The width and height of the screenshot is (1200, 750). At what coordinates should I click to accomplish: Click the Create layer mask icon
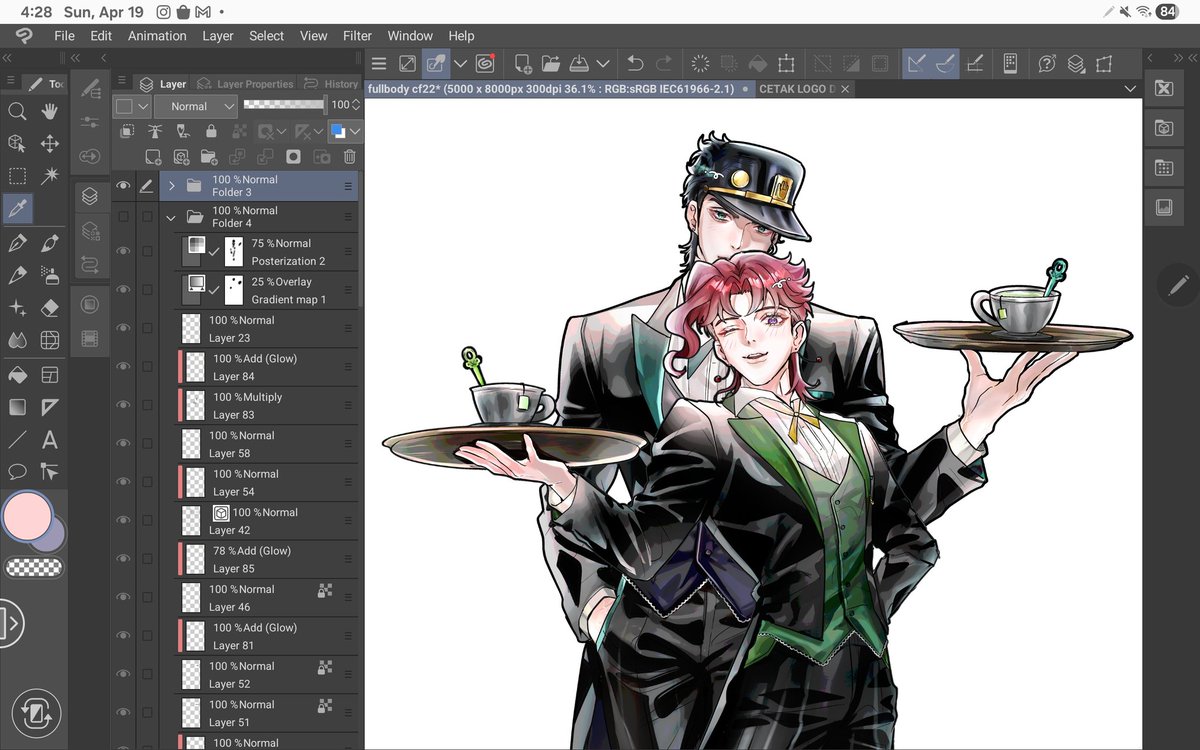click(x=293, y=157)
